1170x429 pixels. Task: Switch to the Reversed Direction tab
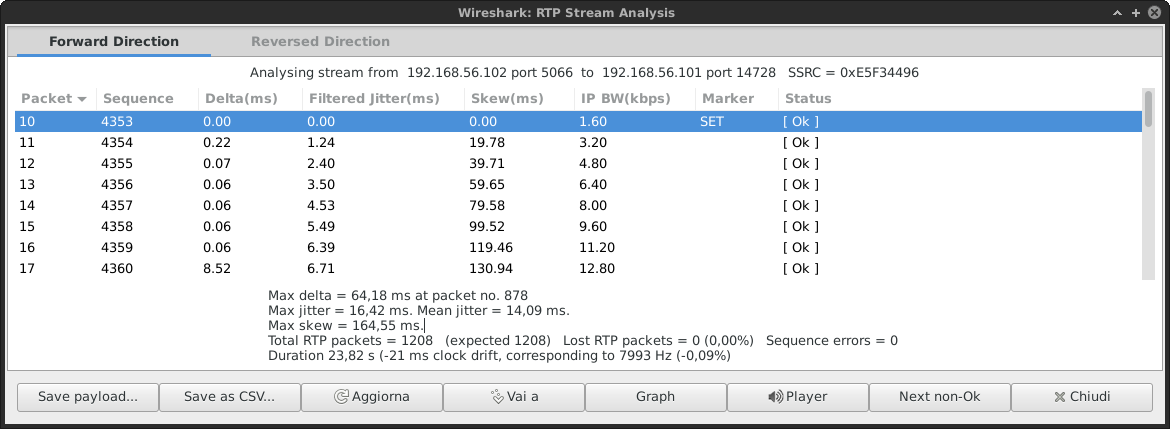320,42
